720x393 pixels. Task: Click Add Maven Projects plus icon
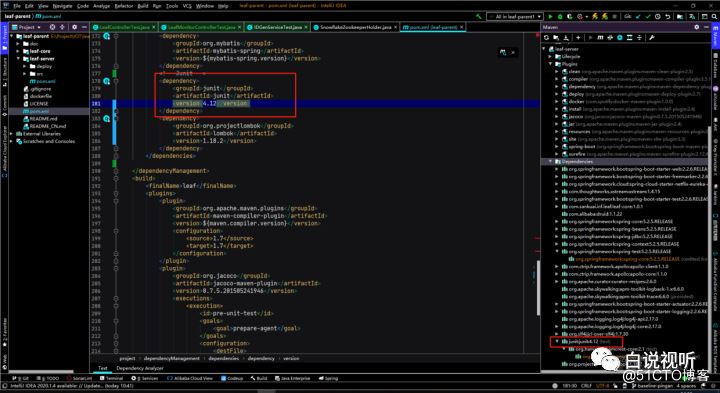(x=578, y=38)
